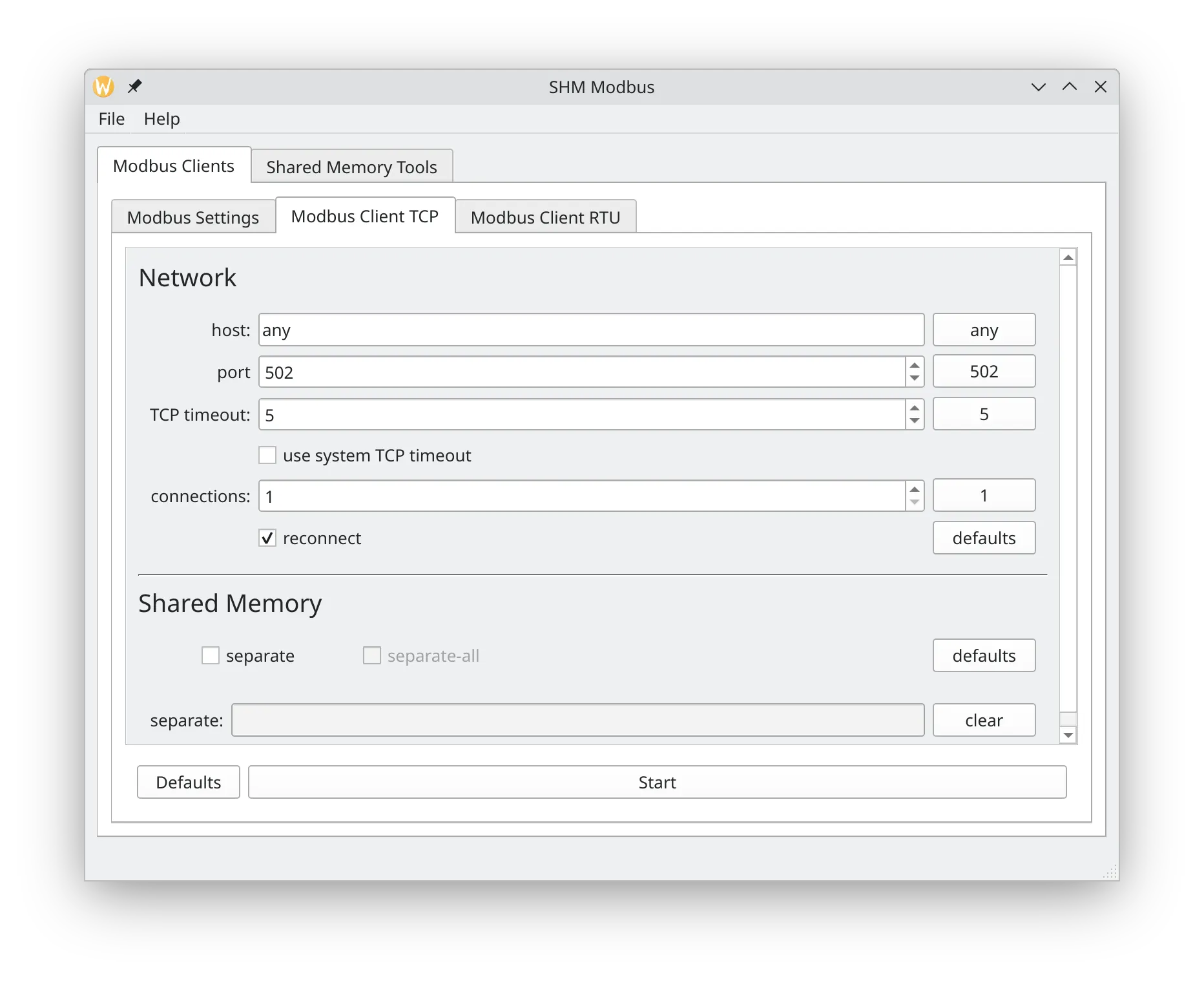Open the File menu

(x=111, y=119)
